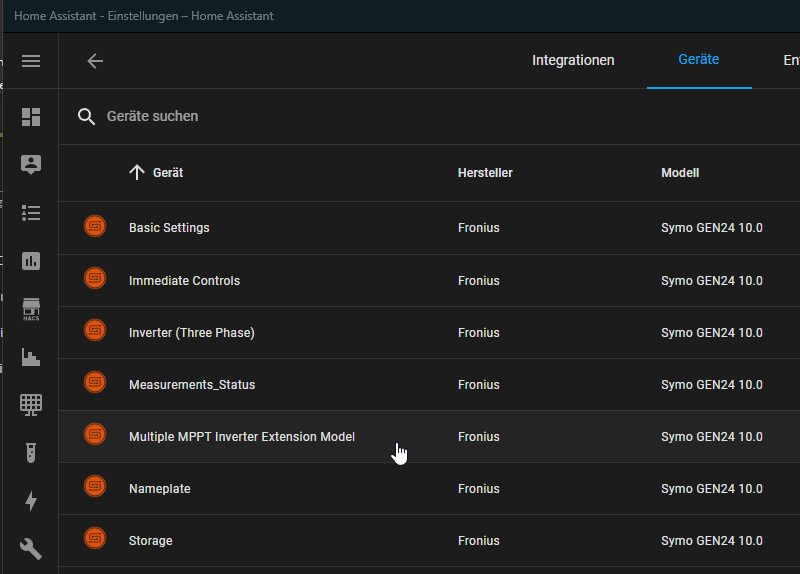Open the Multiple MPPT Inverter Extension Model
Screen dimensions: 800x574
click(x=242, y=437)
